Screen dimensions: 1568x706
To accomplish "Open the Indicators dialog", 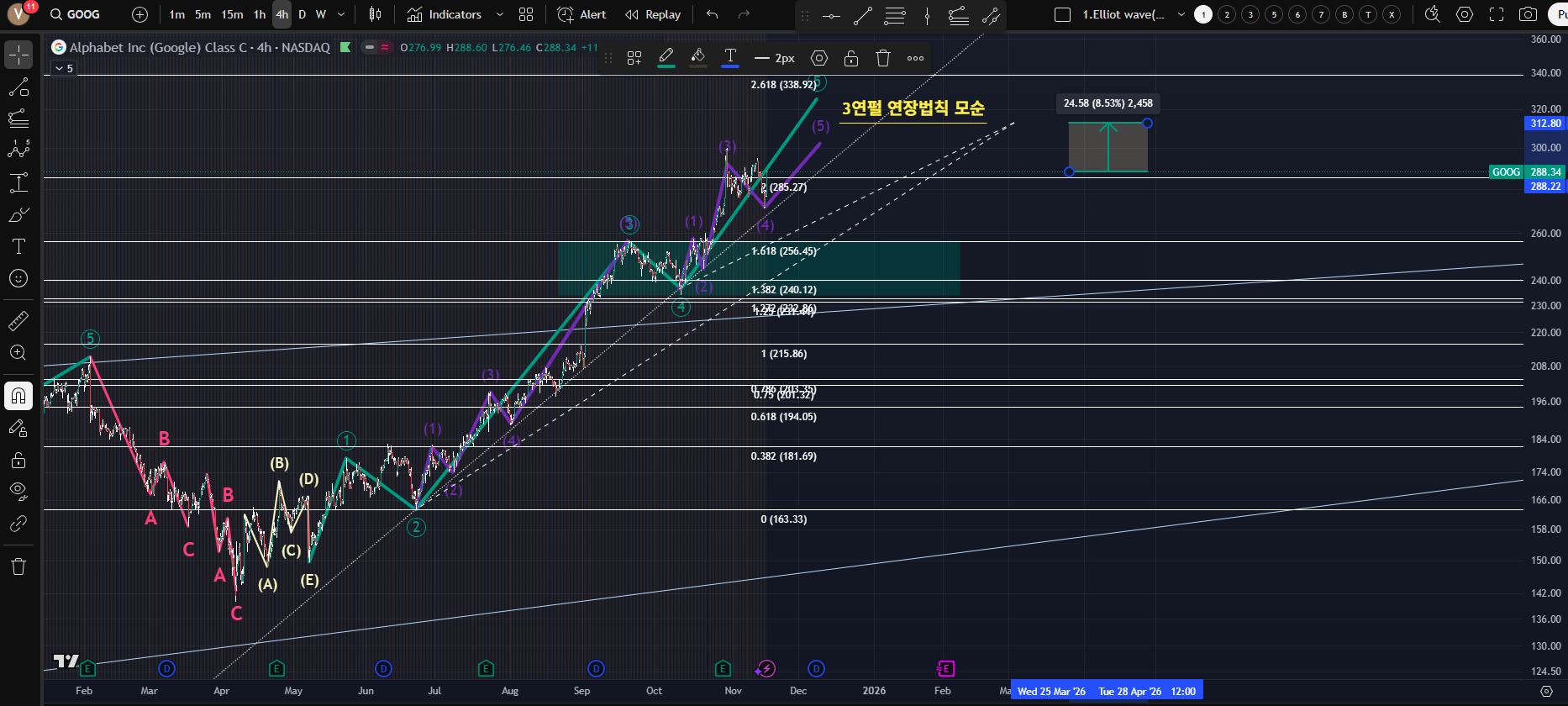I will 445,14.
